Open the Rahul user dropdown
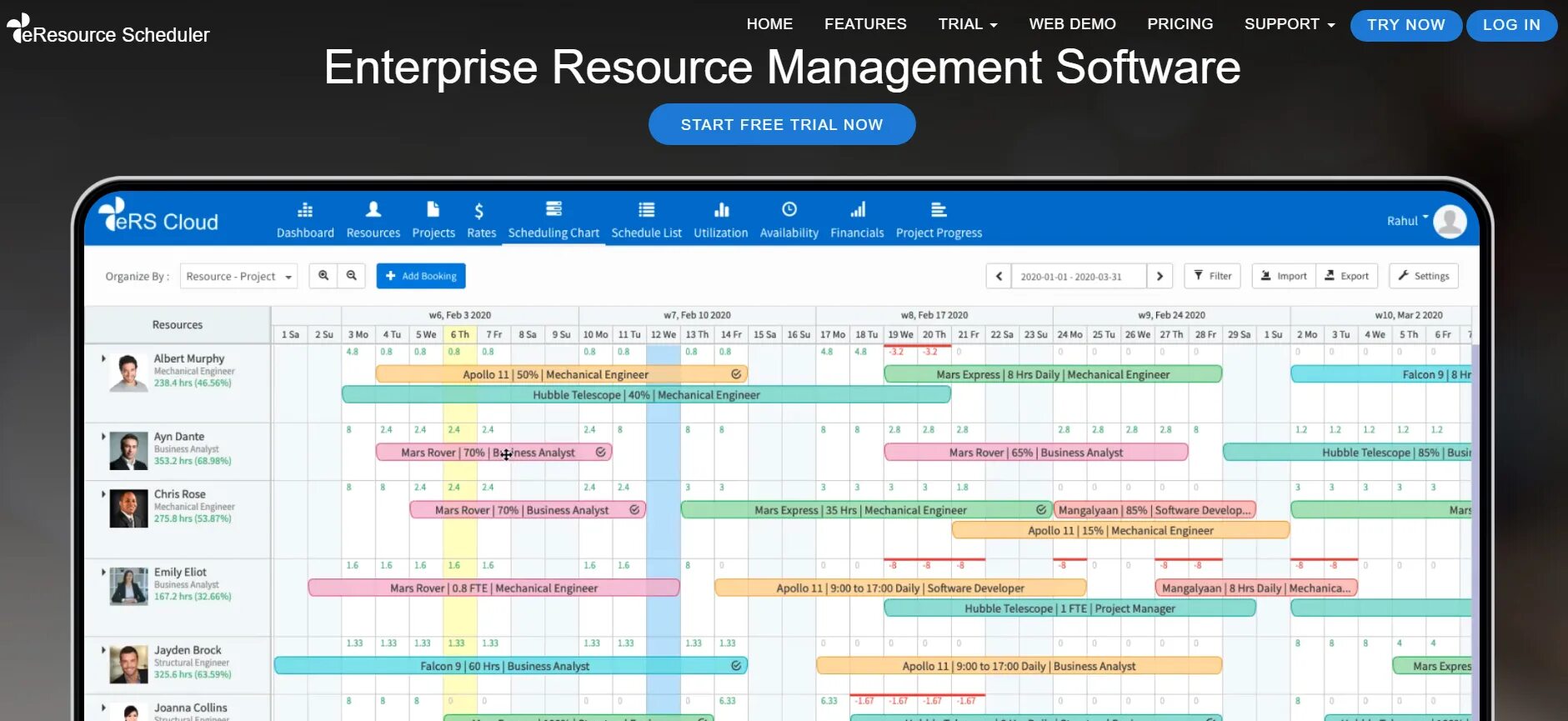This screenshot has height=721, width=1568. click(1407, 221)
